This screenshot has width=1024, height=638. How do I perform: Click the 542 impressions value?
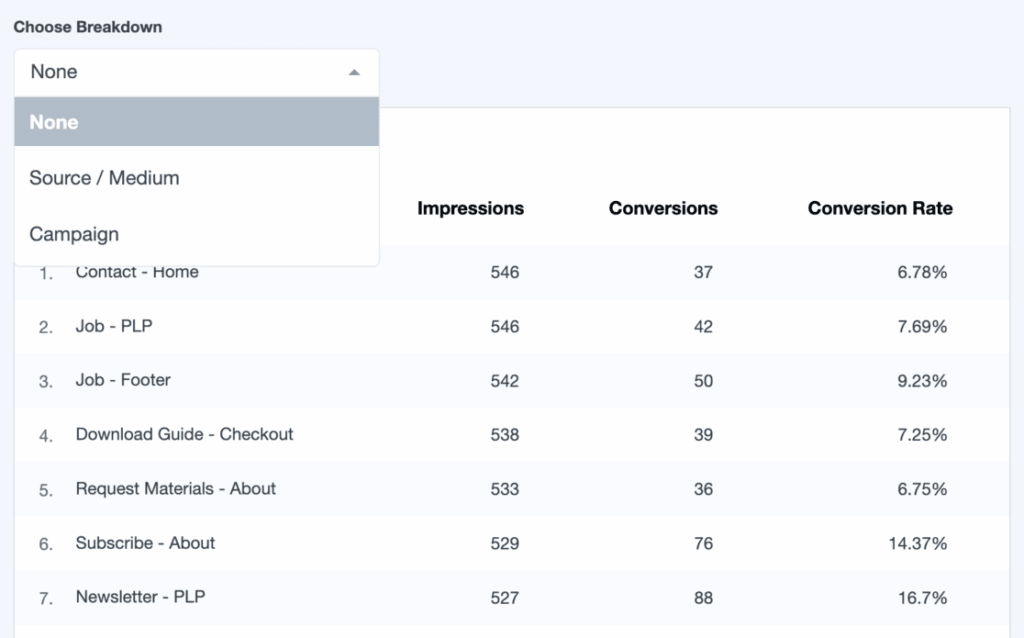505,381
